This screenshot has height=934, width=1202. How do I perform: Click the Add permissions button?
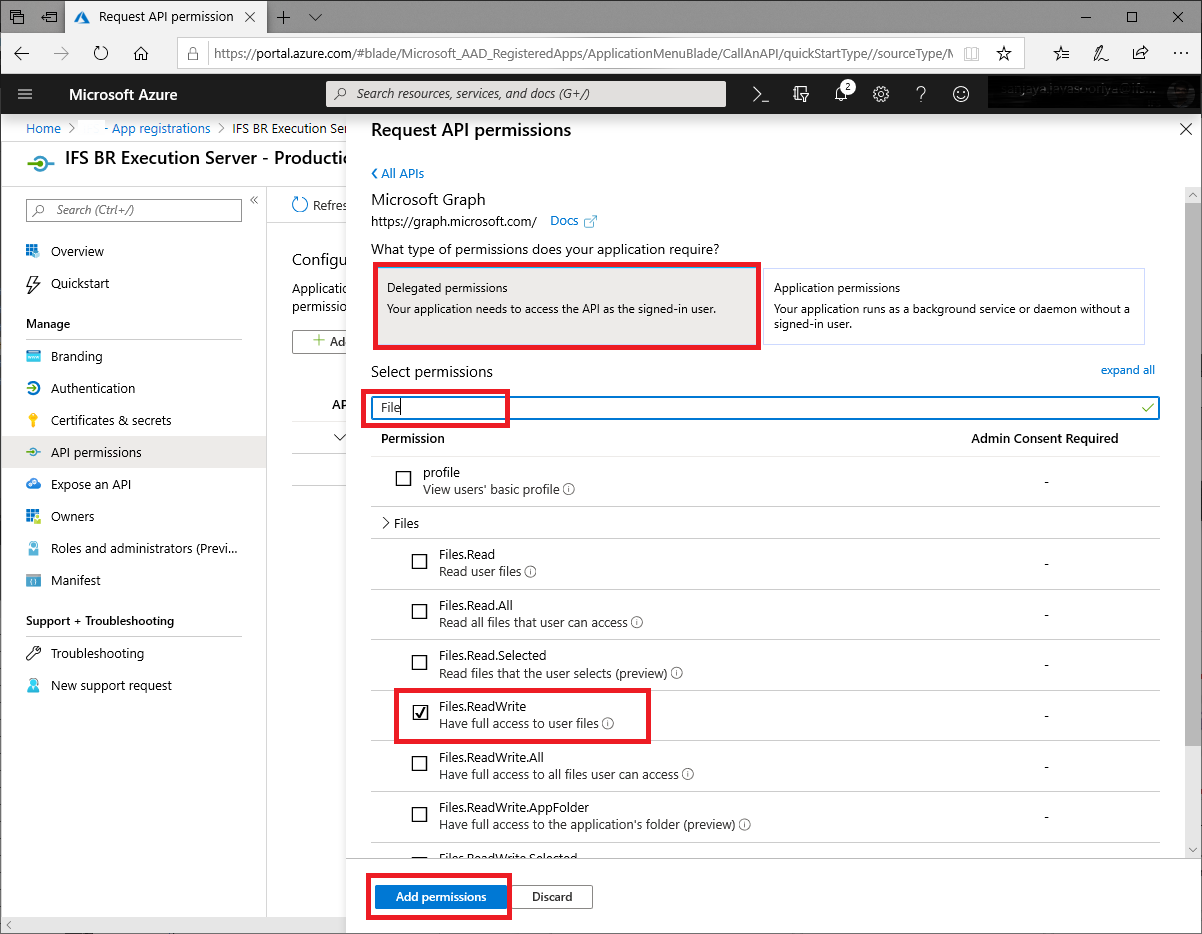point(441,897)
